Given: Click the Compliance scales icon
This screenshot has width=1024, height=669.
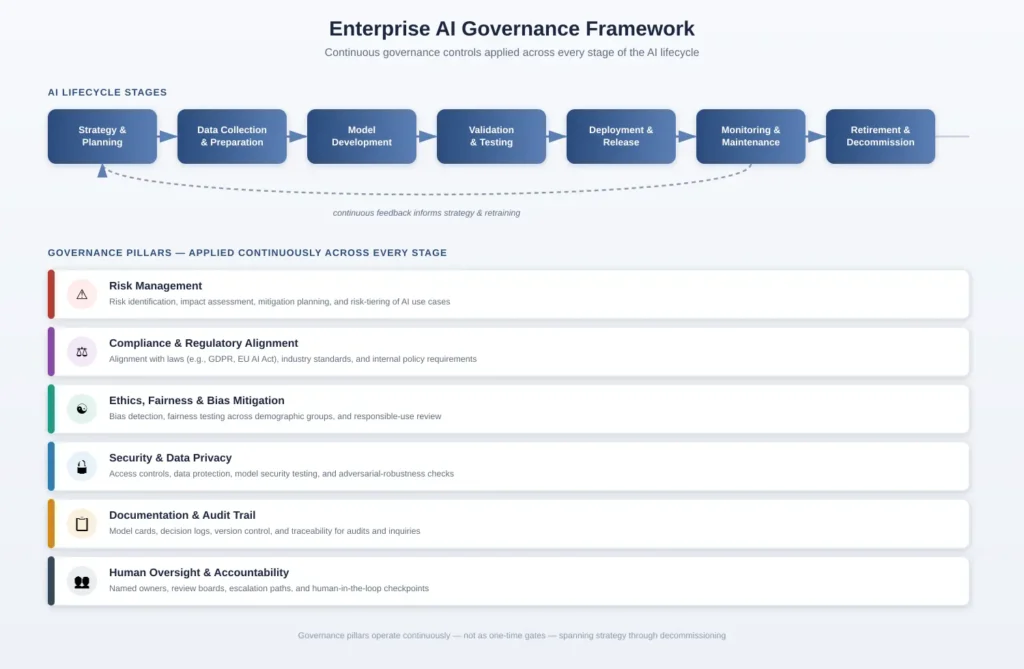Looking at the screenshot, I should click(x=82, y=351).
